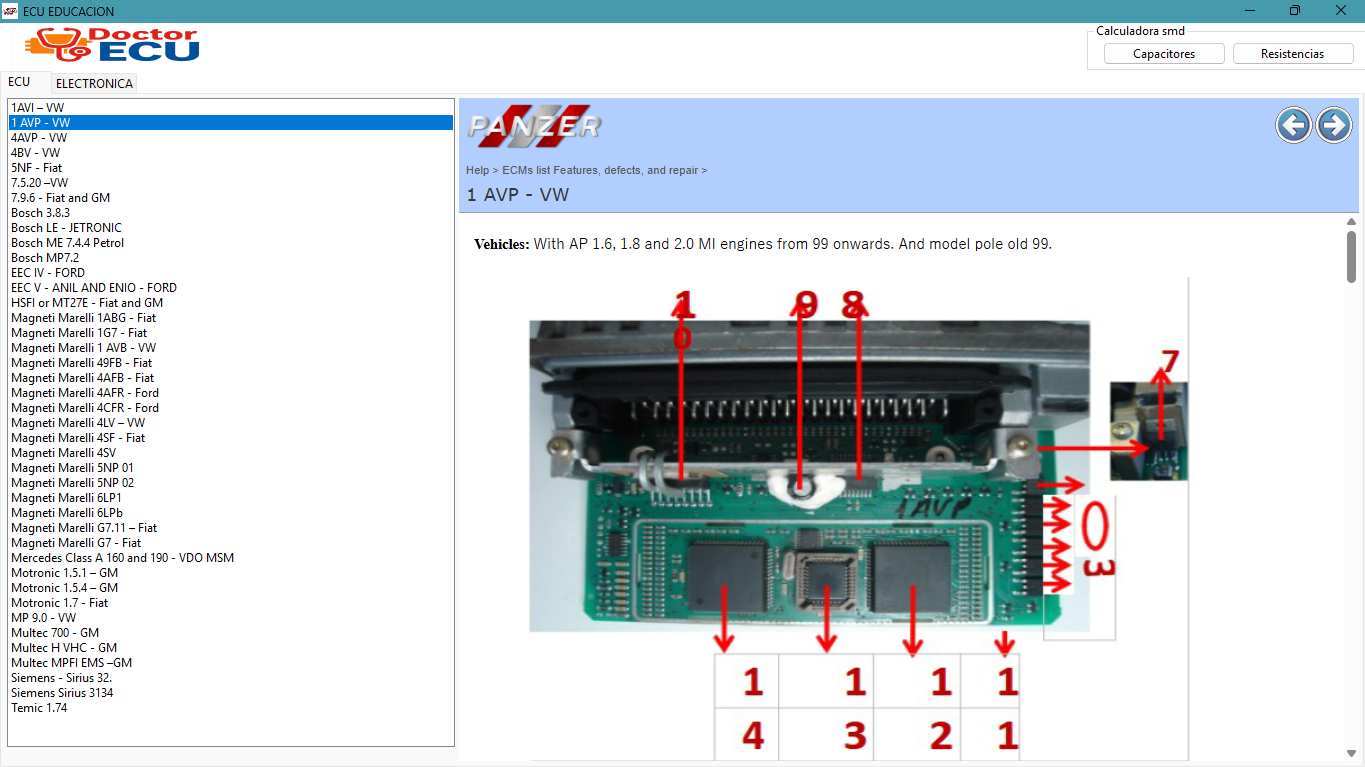The image size is (1365, 767).
Task: Select '1 AVP - VW' list entry
Action: tap(231, 122)
